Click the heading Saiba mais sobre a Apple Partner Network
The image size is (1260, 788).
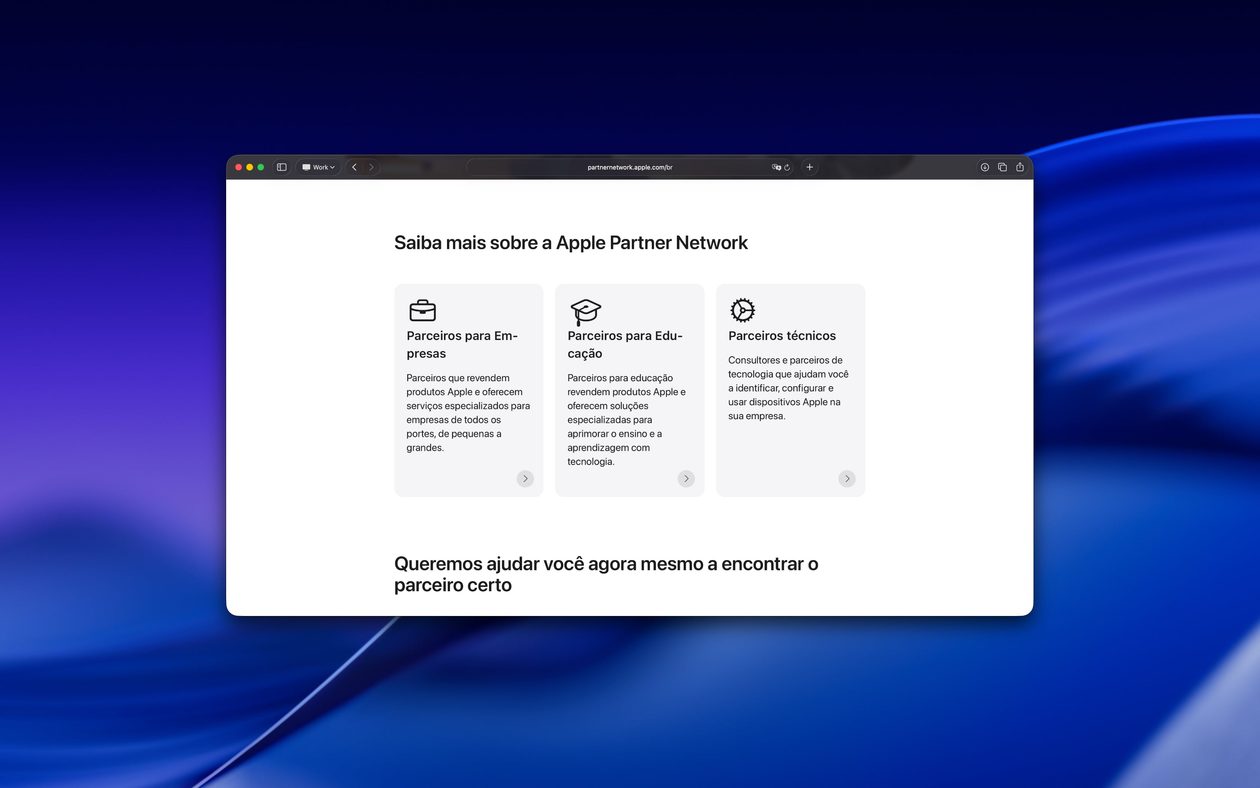(570, 242)
